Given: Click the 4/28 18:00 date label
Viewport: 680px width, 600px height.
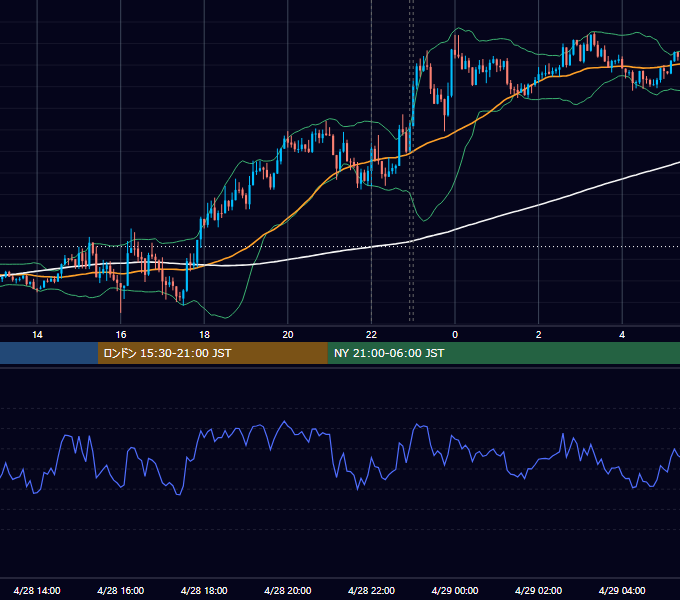Looking at the screenshot, I should pos(204,590).
